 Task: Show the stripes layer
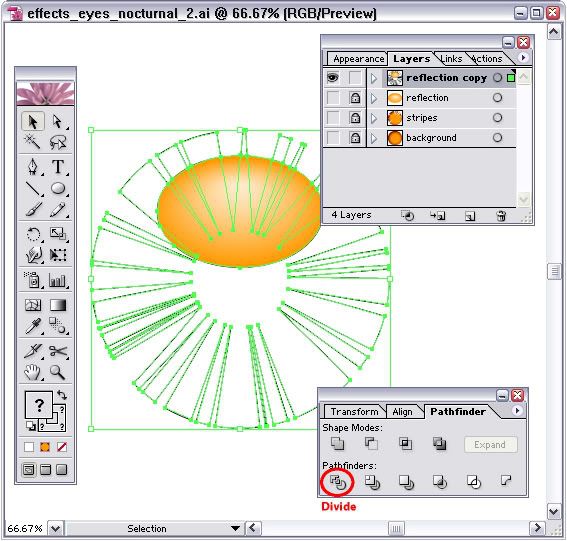point(333,118)
